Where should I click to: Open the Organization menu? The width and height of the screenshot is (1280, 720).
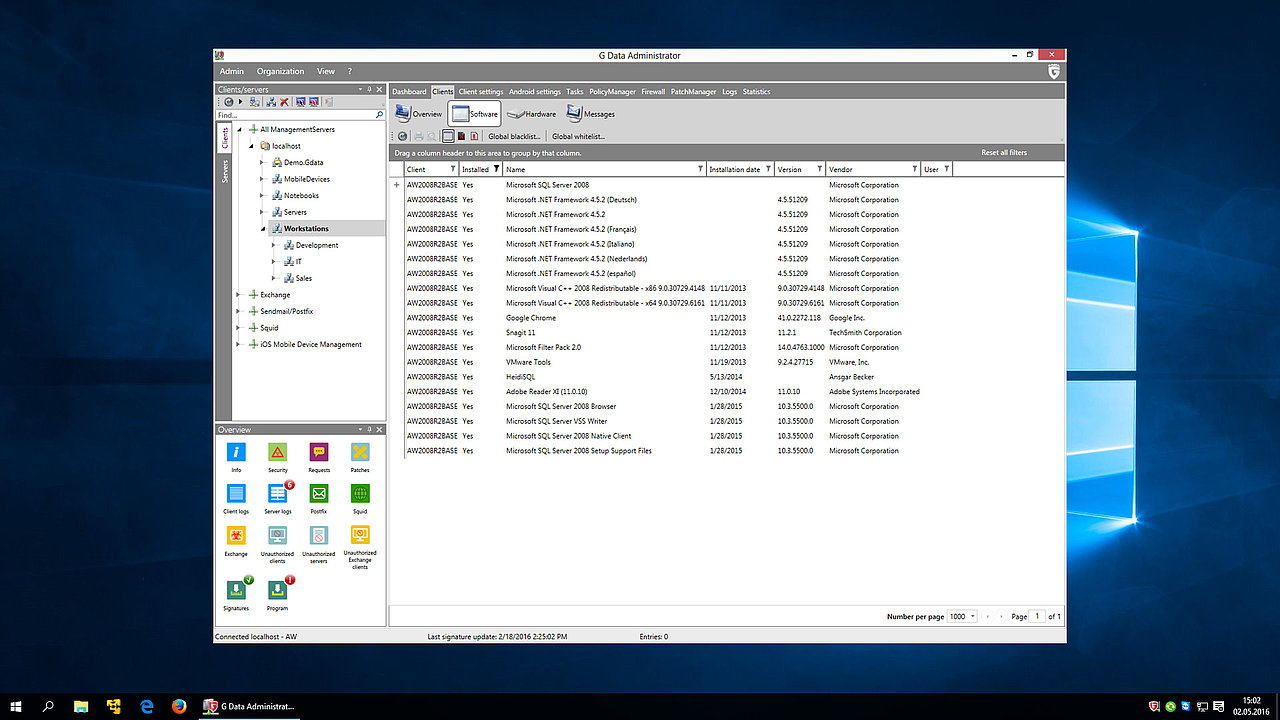(x=280, y=72)
